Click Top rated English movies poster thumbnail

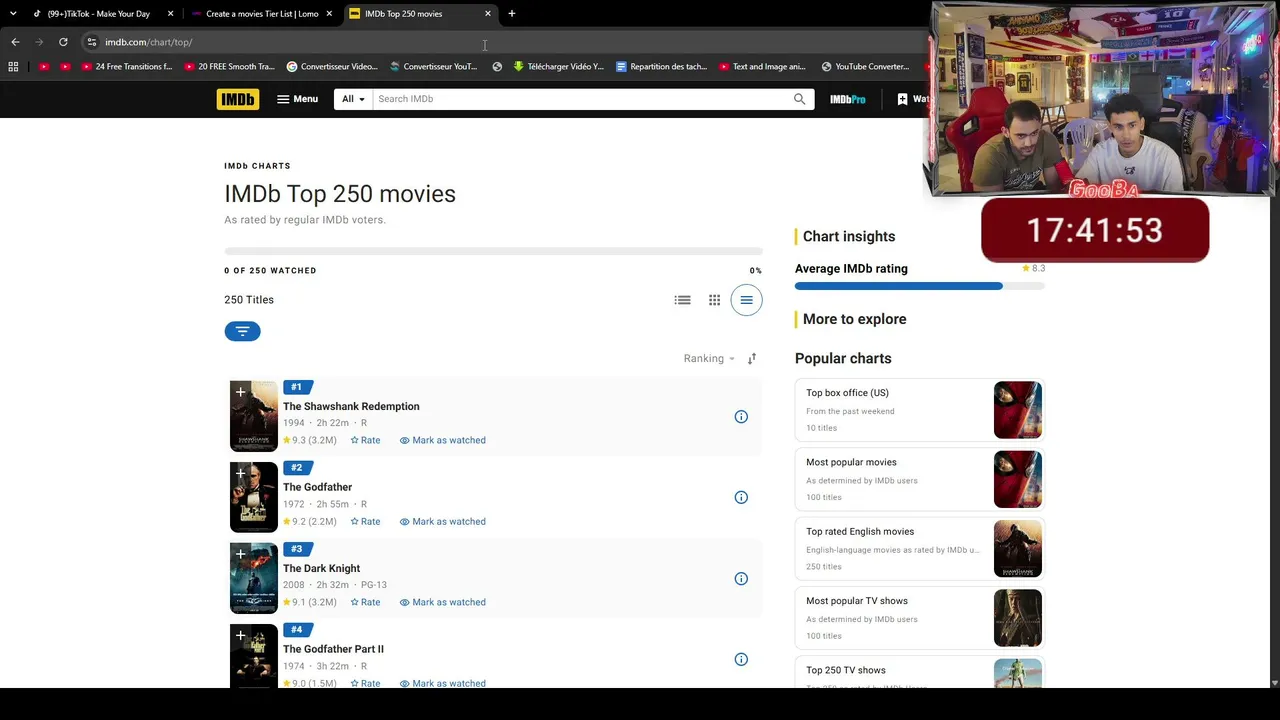tap(1018, 549)
